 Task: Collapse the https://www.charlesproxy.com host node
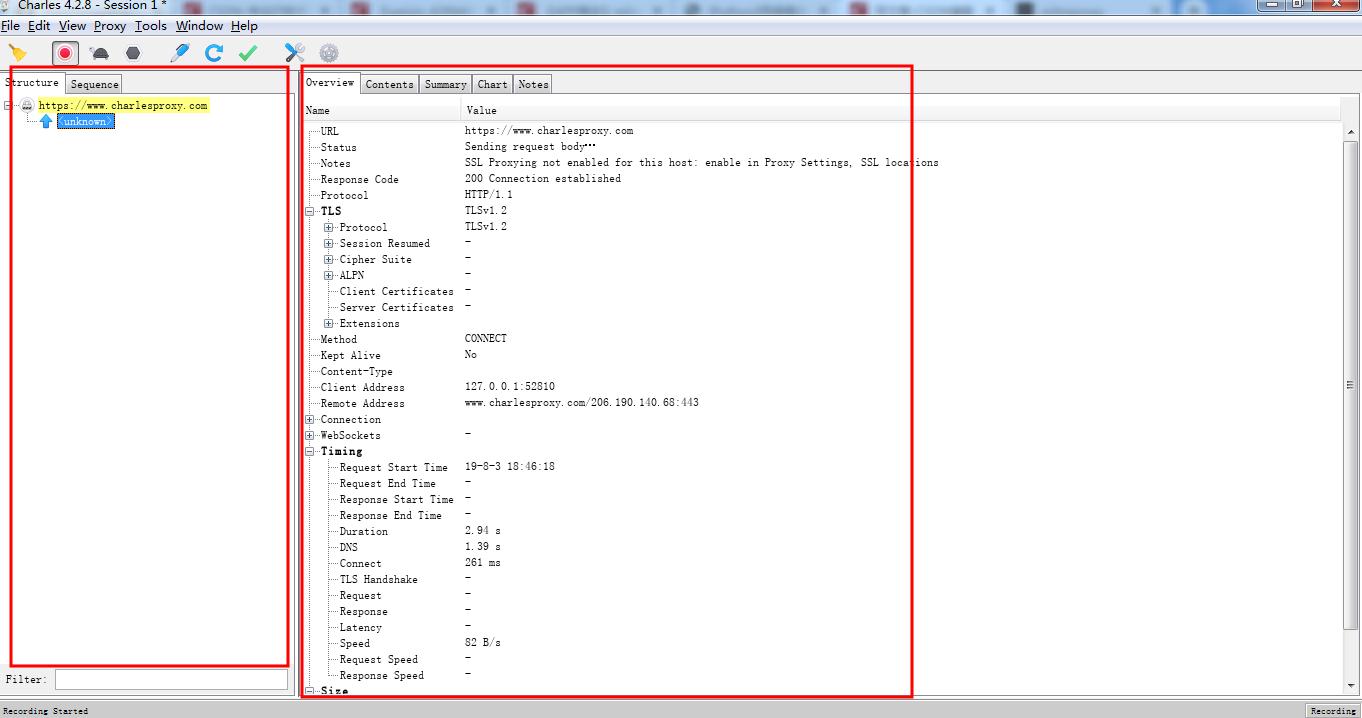pos(9,105)
